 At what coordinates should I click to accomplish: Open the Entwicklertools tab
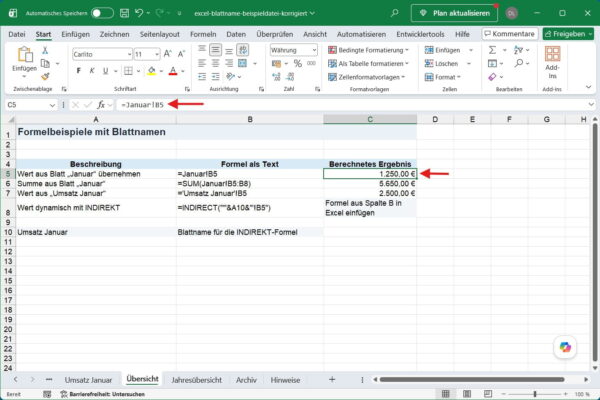pos(420,34)
